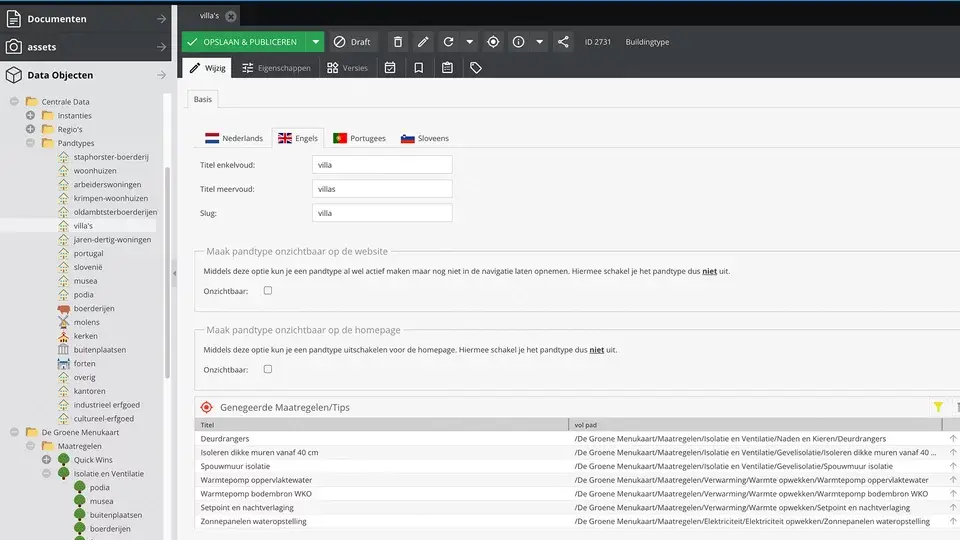The height and width of the screenshot is (540, 960).
Task: Switch to Engels language tab
Action: coord(298,138)
